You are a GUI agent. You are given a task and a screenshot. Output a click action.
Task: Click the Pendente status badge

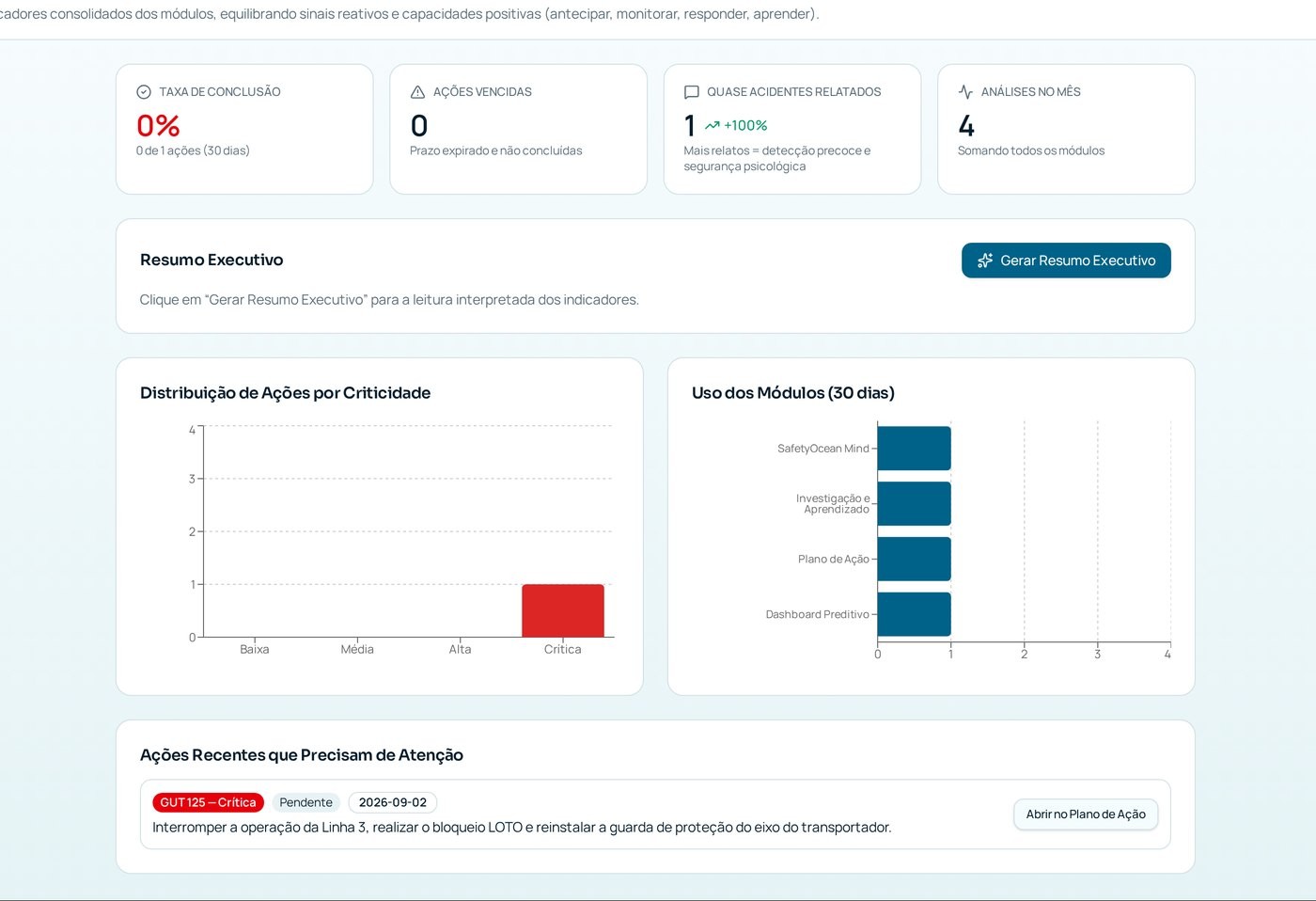click(305, 802)
